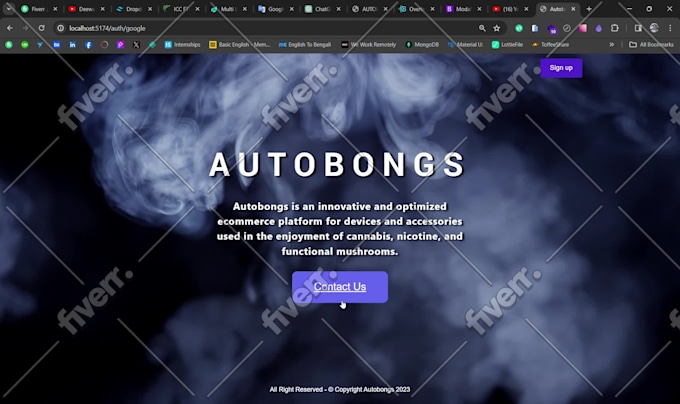Click the copyright Autobongs 2023 footer text
The image size is (680, 404).
[340, 389]
